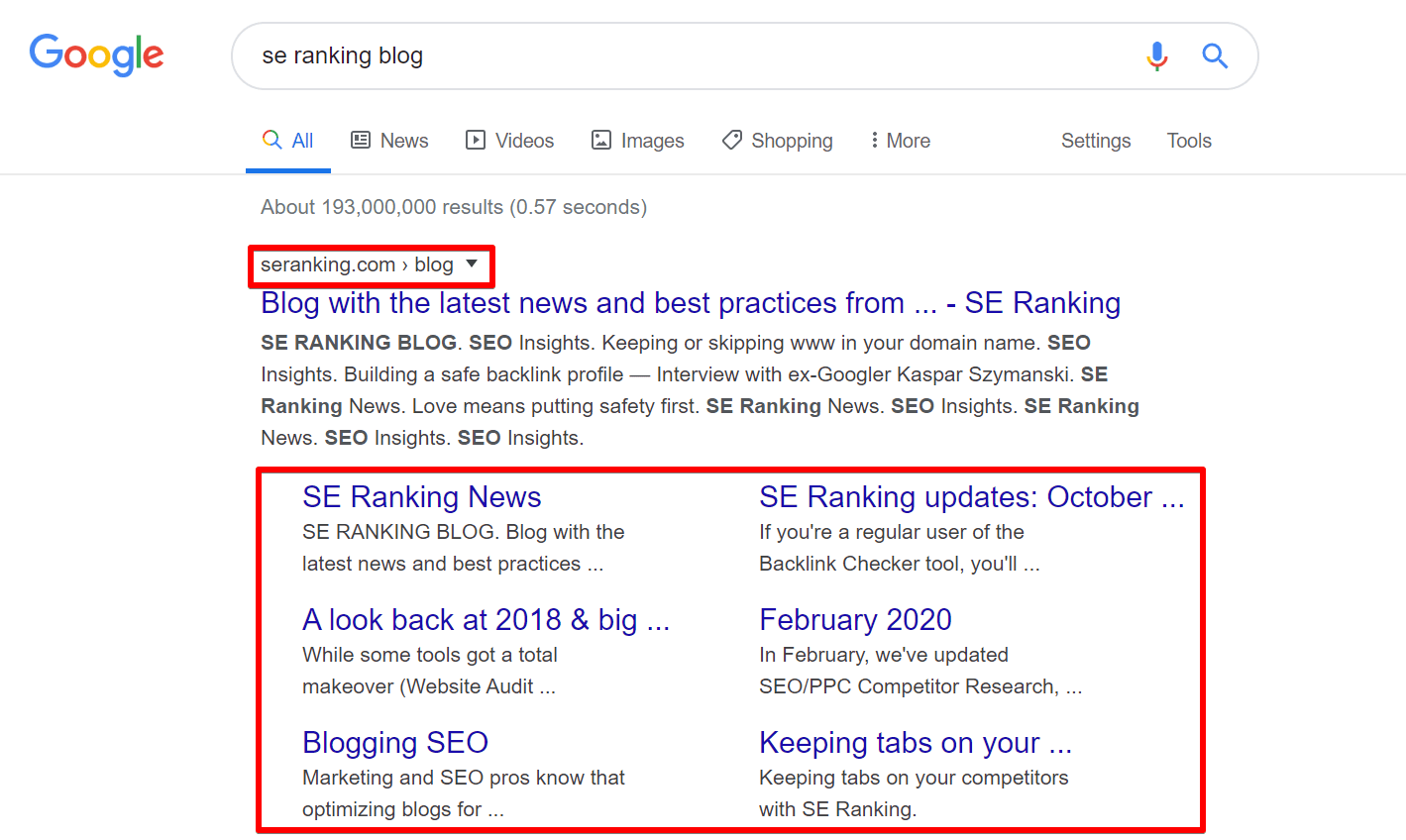Click snippet 'Keeping tabs on your competitors'

pos(914,778)
